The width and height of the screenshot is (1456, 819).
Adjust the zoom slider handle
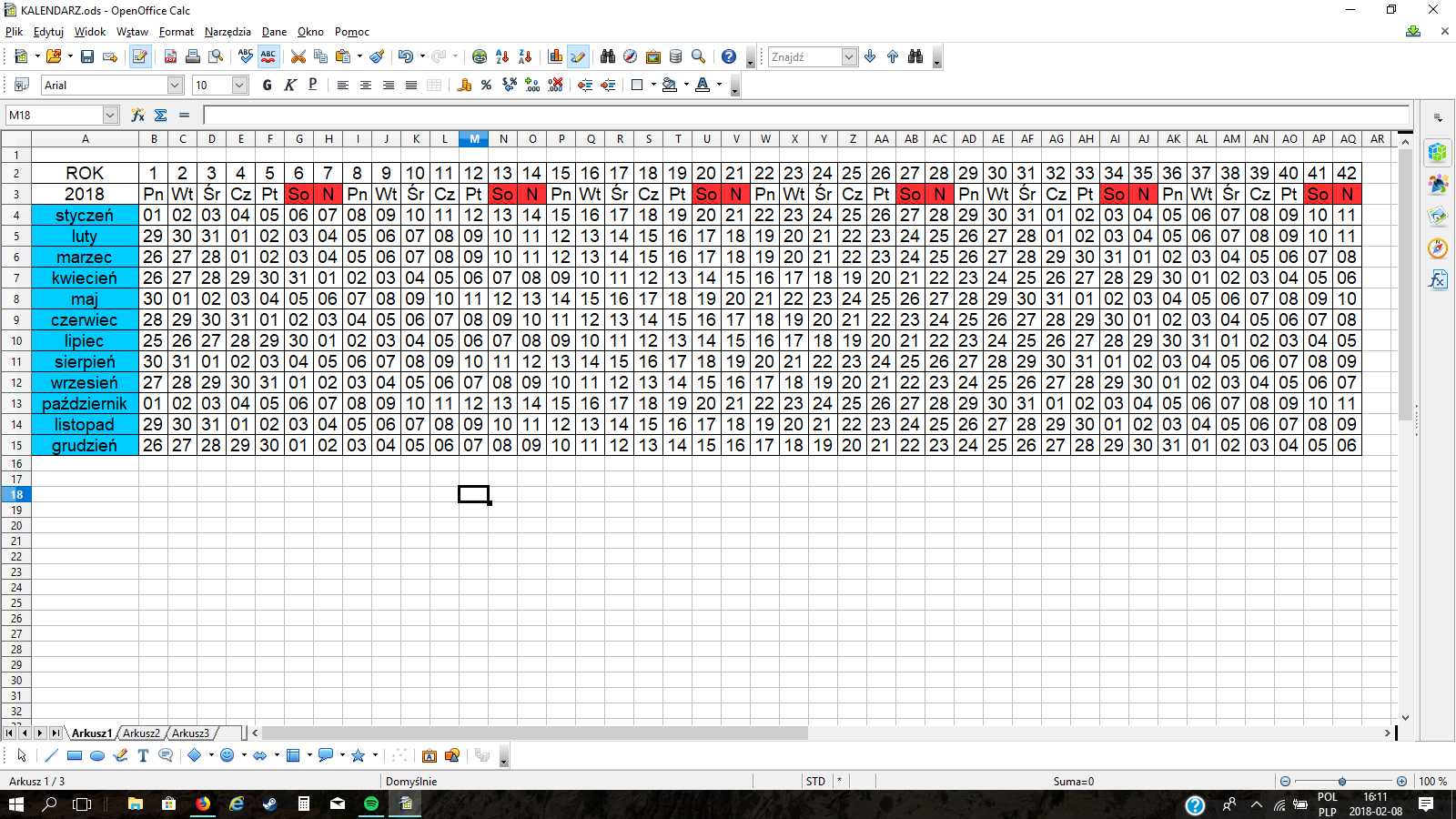click(x=1342, y=781)
